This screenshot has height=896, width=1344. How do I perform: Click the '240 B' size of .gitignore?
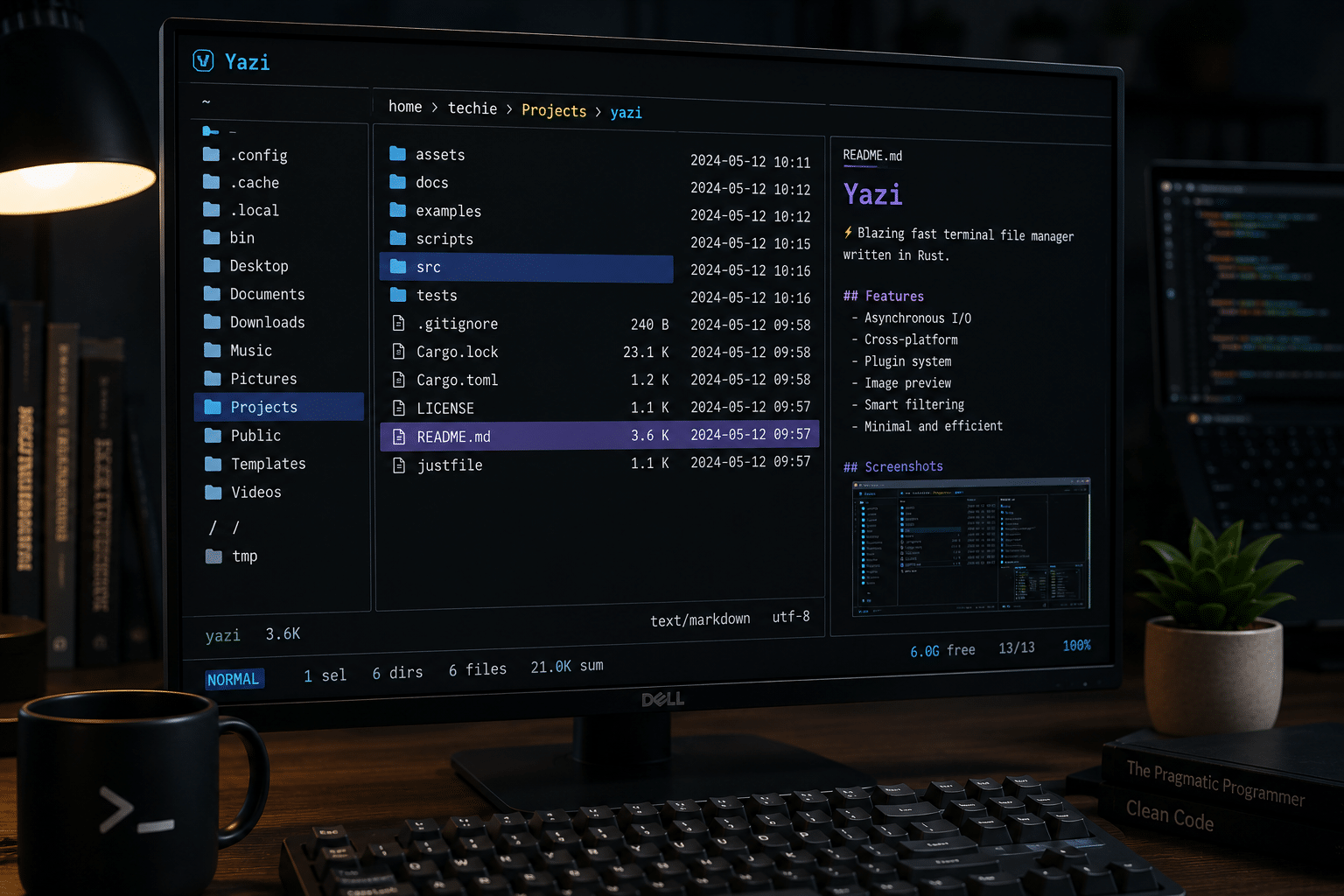649,325
